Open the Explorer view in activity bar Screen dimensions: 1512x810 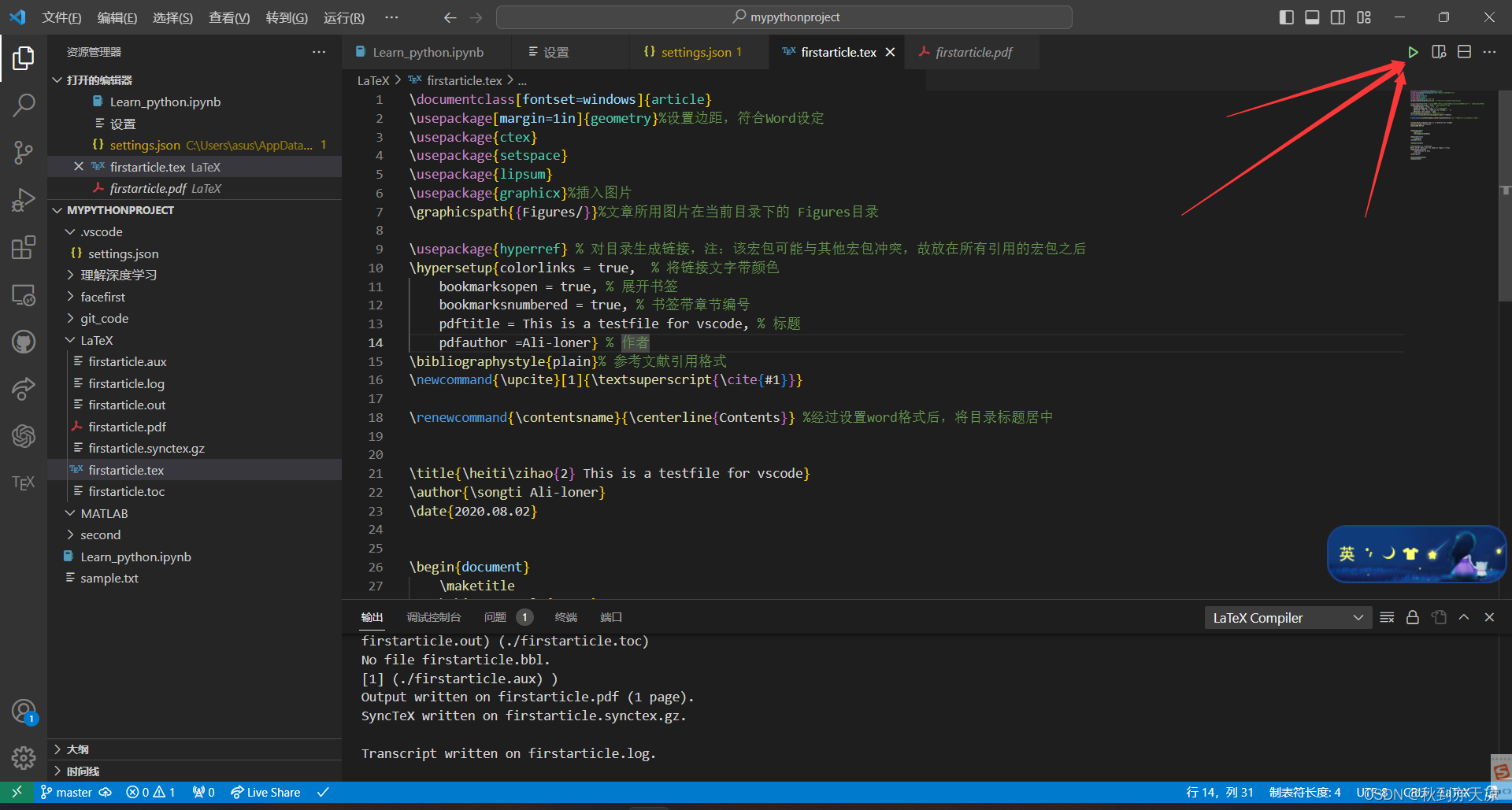tap(24, 57)
